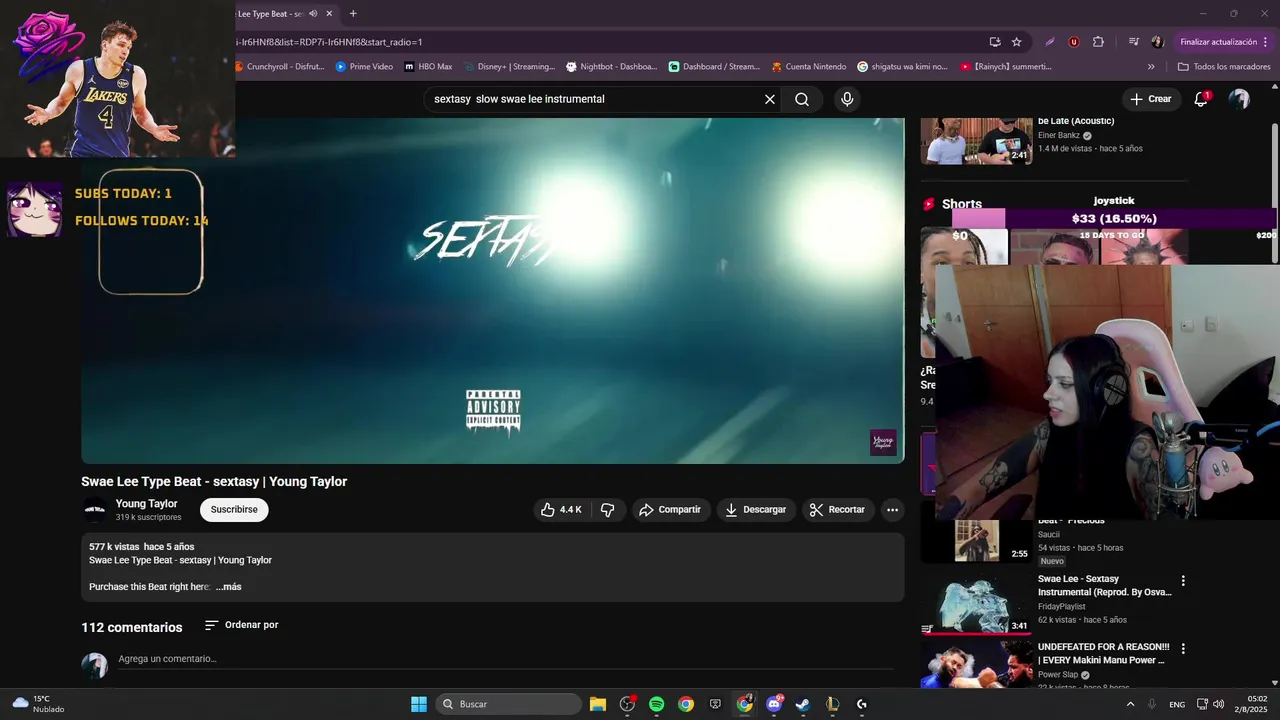Close the Lee Type Beat tab
The height and width of the screenshot is (720, 1280).
[329, 14]
